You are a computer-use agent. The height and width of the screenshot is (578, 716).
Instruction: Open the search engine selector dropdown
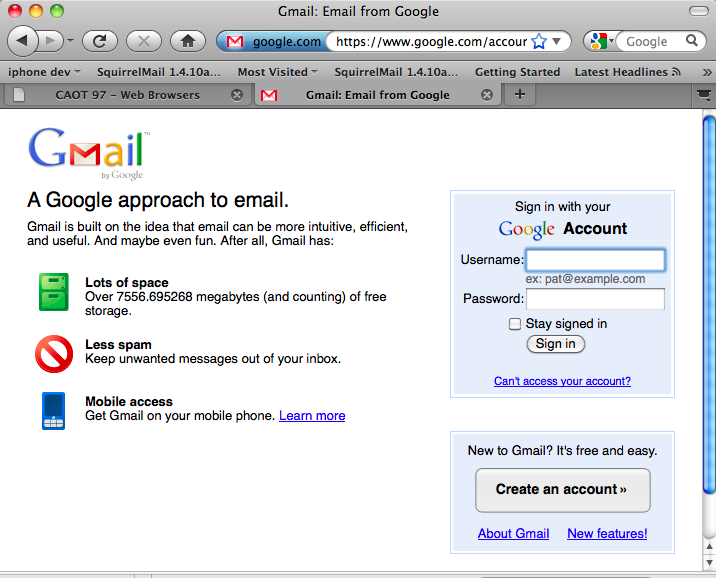pos(601,41)
